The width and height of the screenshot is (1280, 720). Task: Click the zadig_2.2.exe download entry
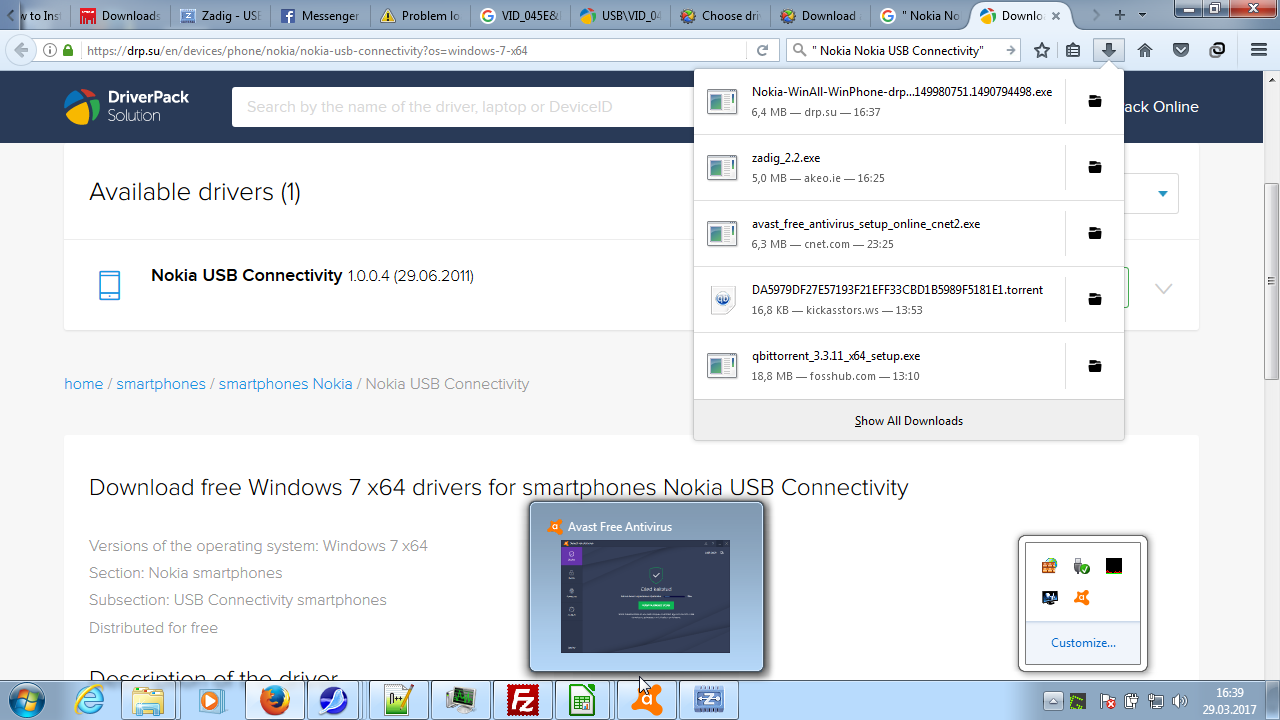pos(879,167)
